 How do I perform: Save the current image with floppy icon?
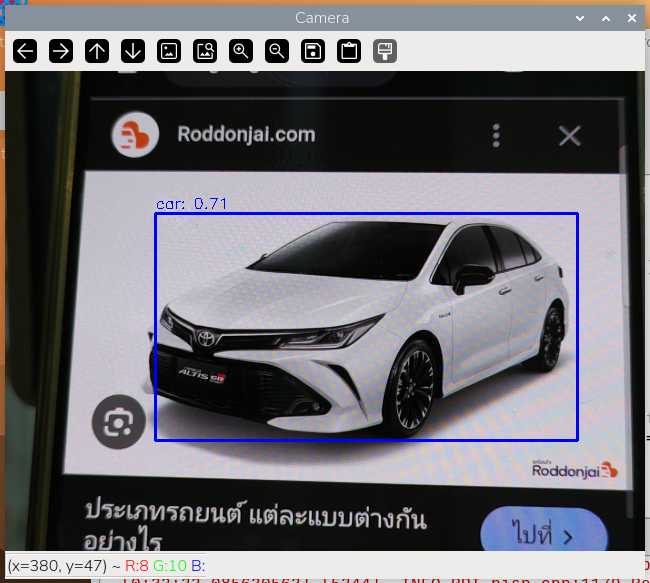point(313,51)
